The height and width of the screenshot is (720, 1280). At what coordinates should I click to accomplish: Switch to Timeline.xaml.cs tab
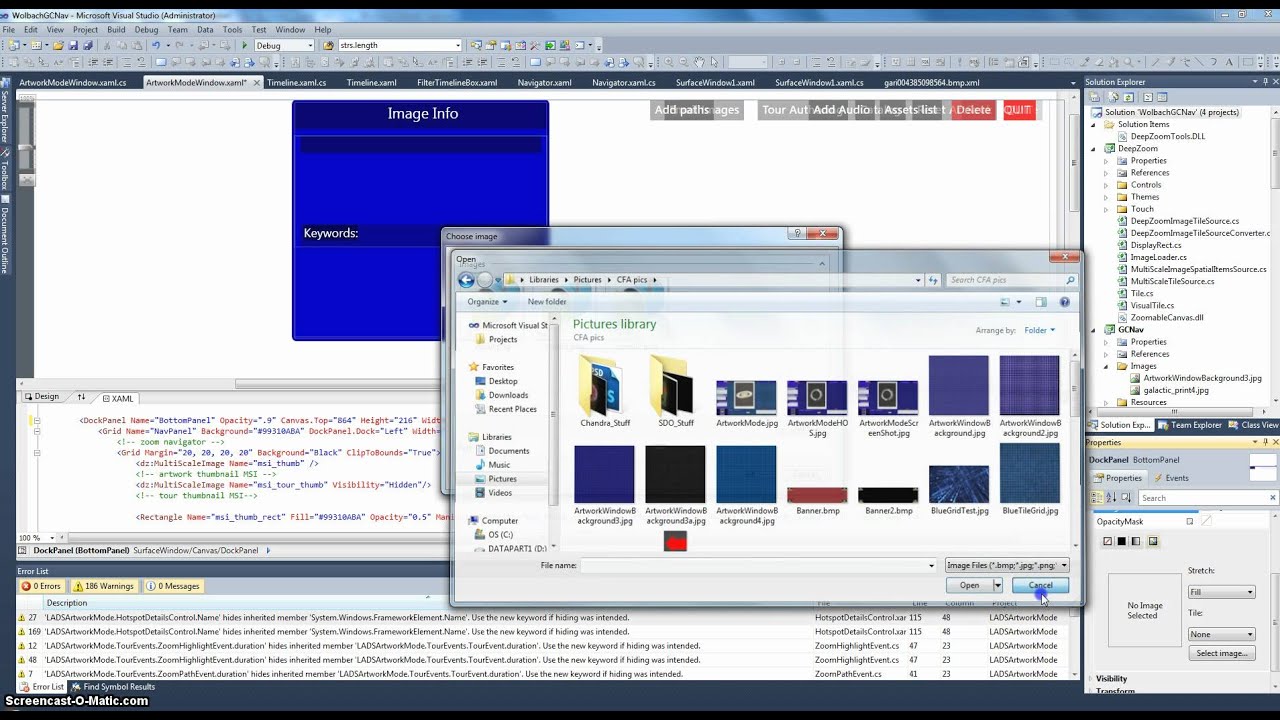point(296,83)
